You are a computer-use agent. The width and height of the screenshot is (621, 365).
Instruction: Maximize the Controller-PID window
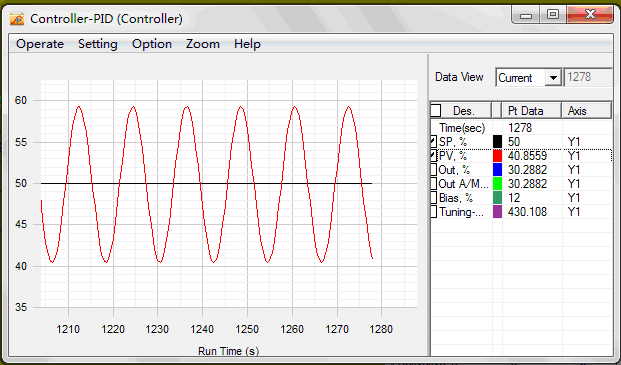point(553,15)
